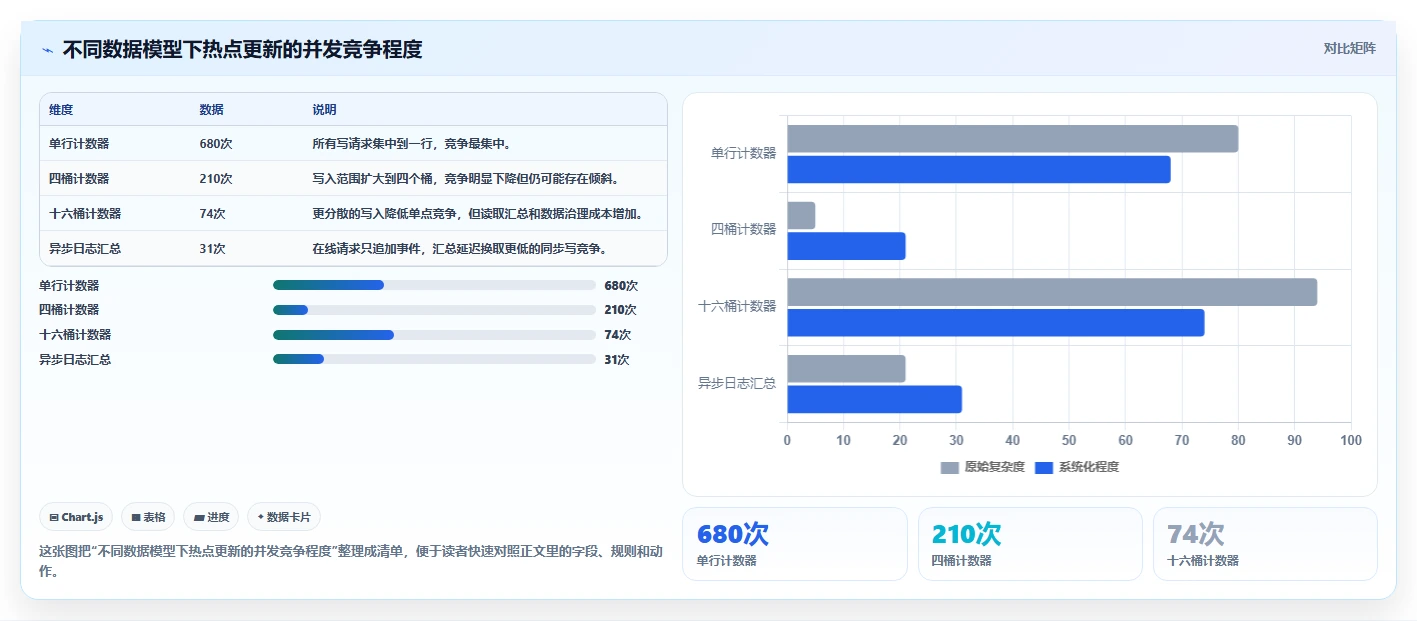
Task: Click the progress bar showing 680次
Action: [x=434, y=285]
